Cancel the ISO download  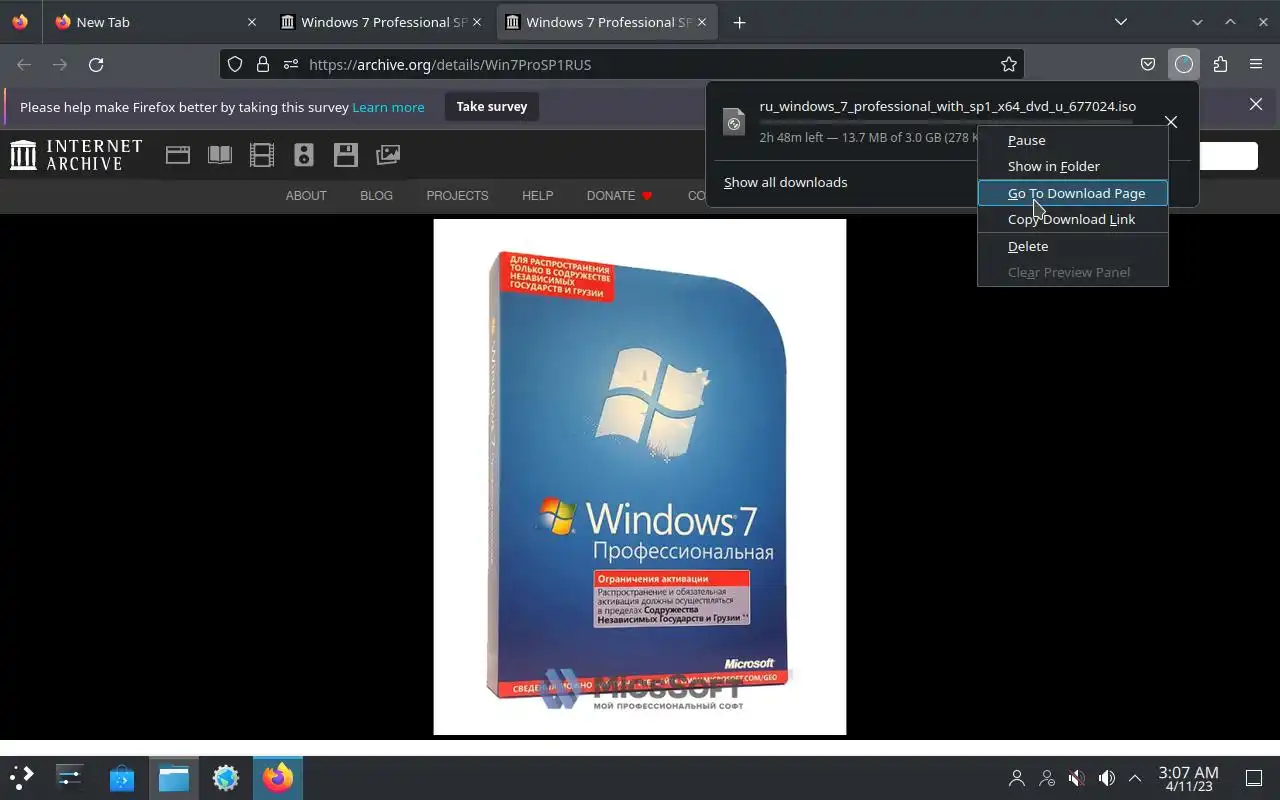(x=1171, y=122)
